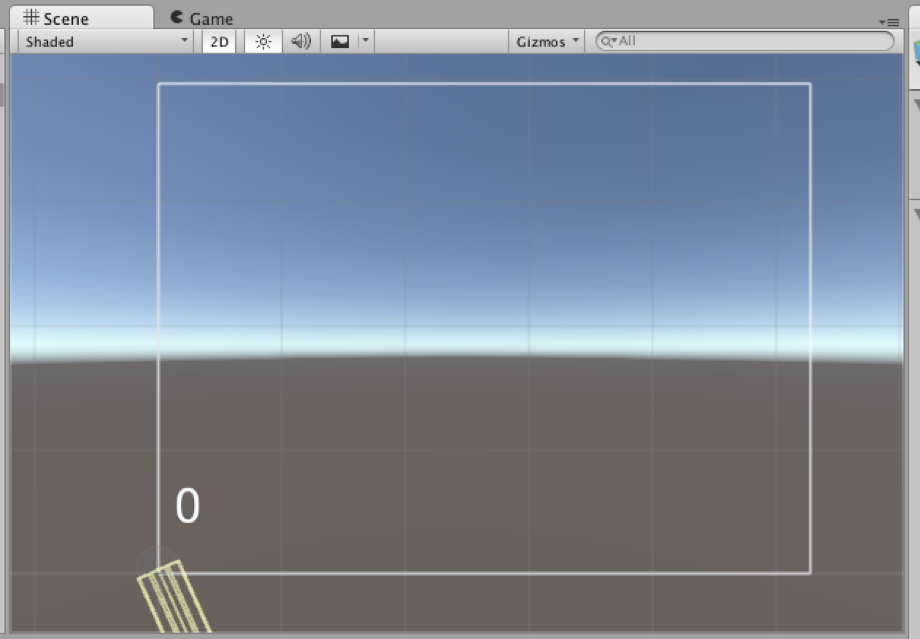Toggle scene audio speaker icon
The height and width of the screenshot is (639, 920).
point(301,42)
